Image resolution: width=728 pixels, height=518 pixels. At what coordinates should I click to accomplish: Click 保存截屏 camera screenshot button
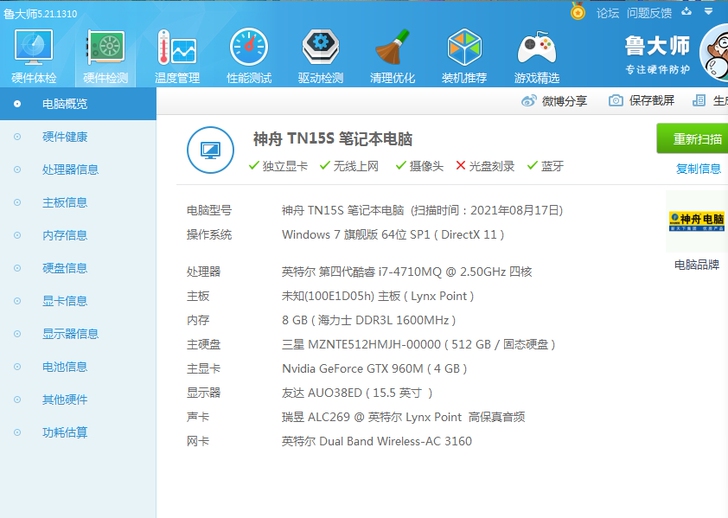pos(616,101)
